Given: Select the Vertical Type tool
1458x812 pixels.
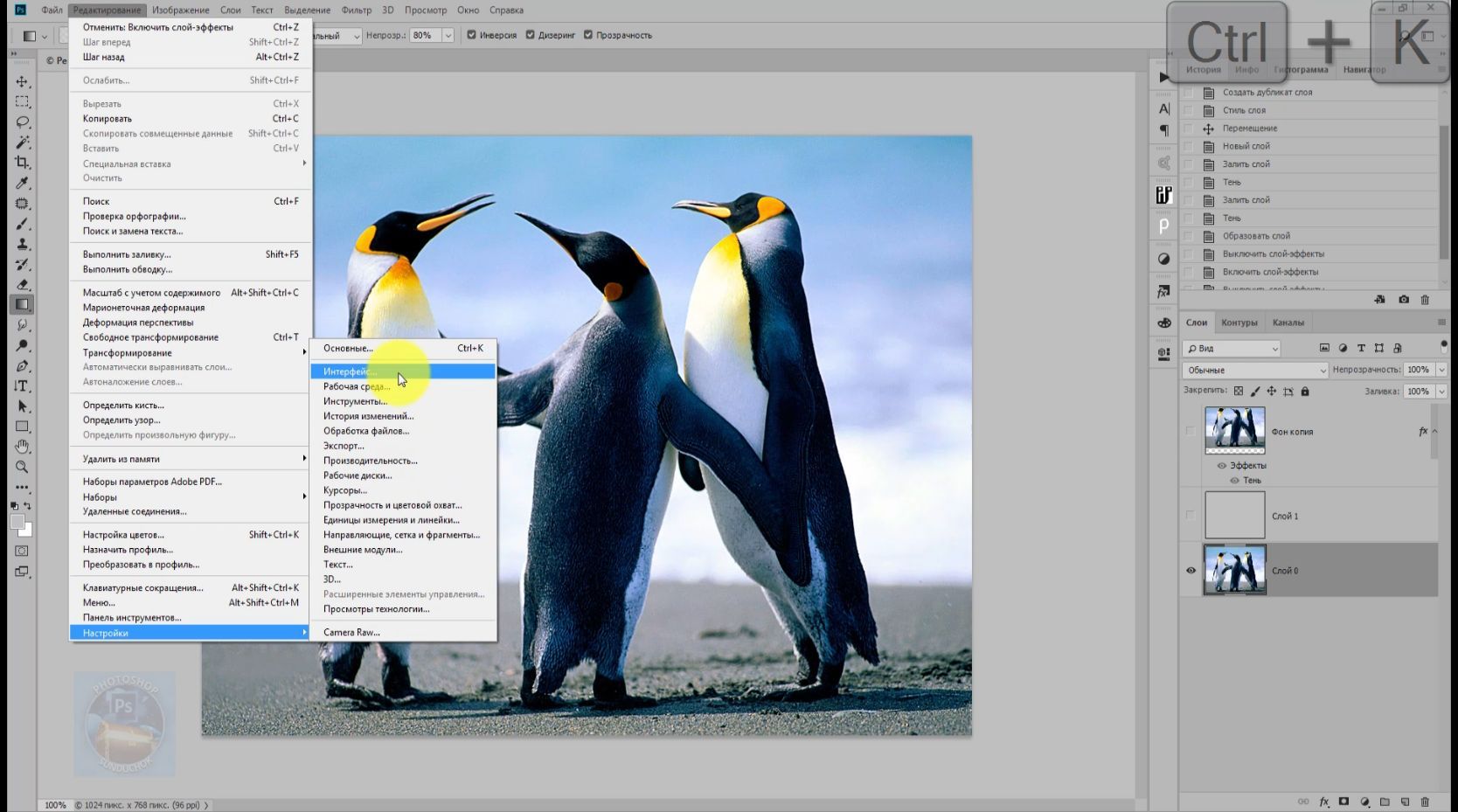Looking at the screenshot, I should click(x=22, y=385).
